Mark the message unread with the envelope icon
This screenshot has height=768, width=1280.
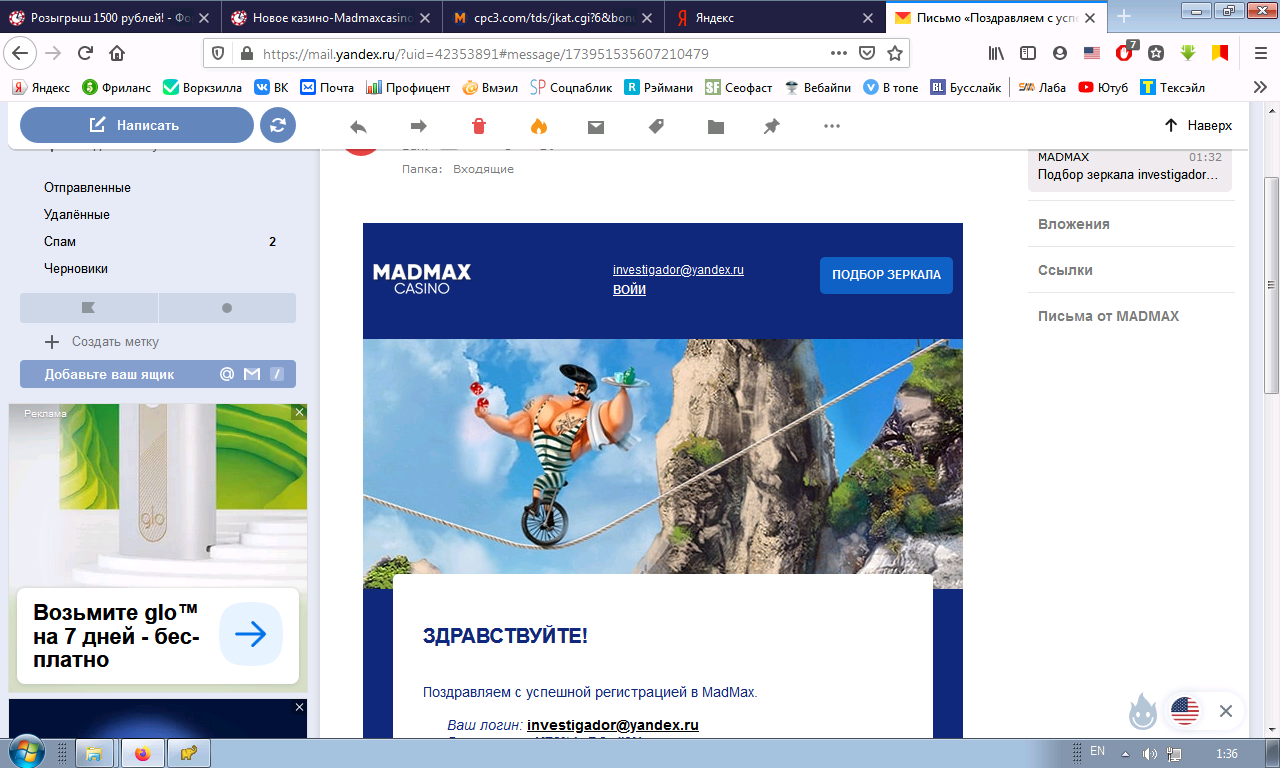[596, 126]
